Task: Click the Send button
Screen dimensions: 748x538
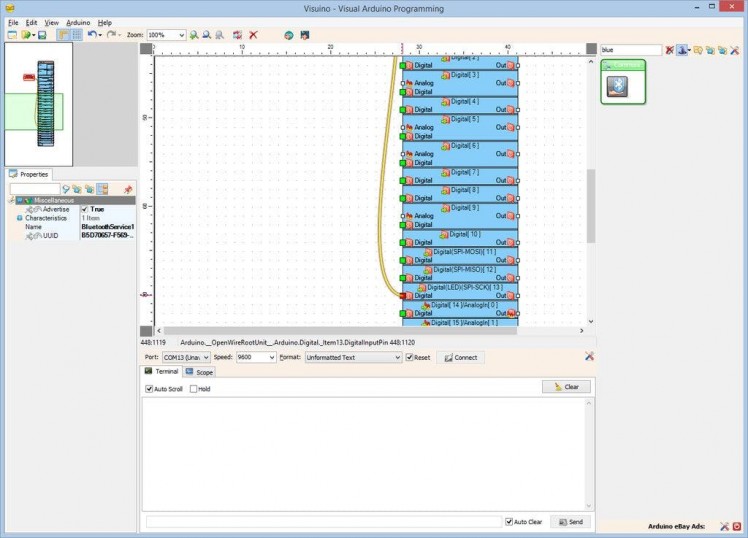Action: tap(569, 522)
